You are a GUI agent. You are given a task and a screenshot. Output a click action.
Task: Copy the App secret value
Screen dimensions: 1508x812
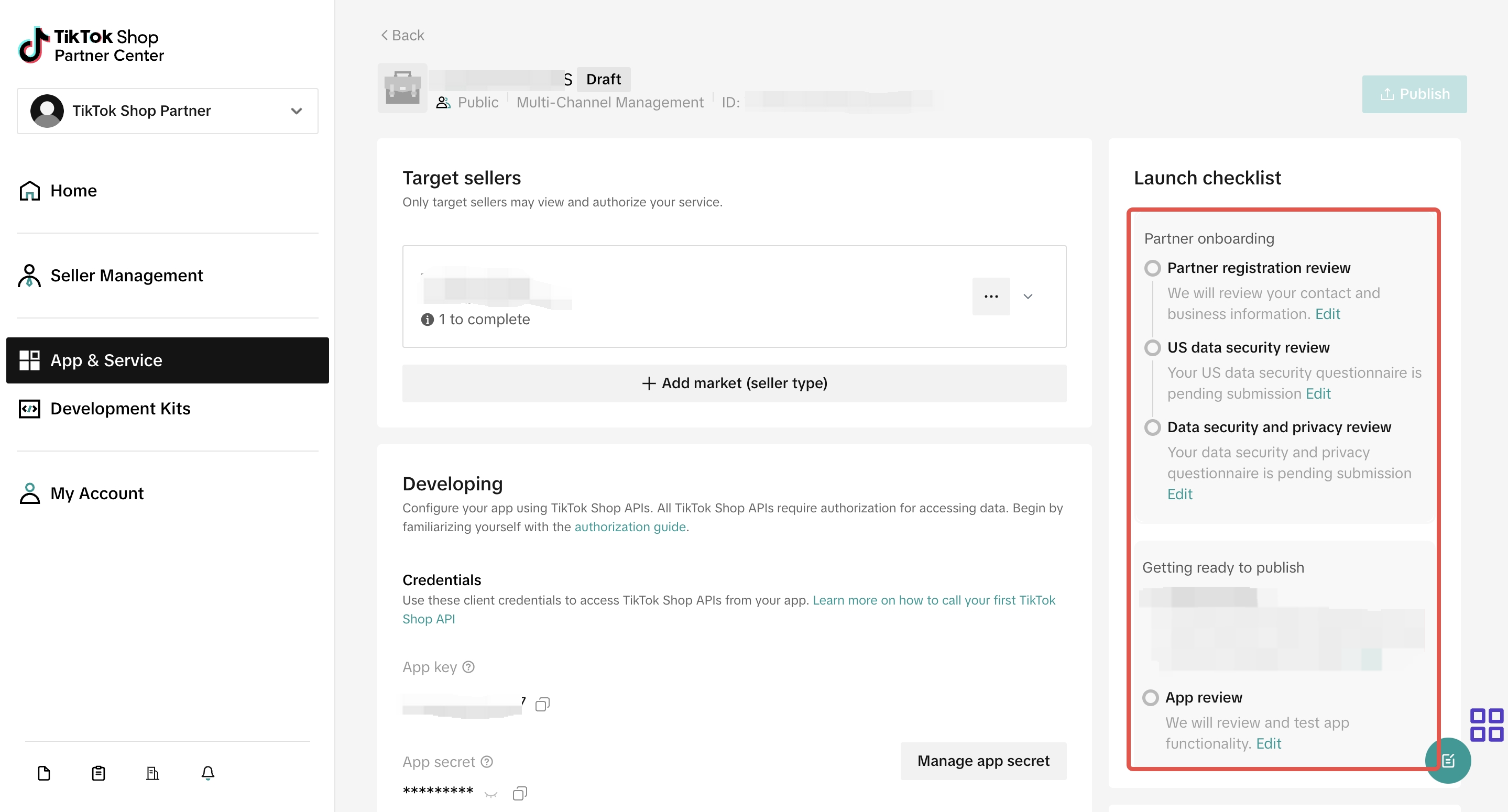click(x=520, y=793)
